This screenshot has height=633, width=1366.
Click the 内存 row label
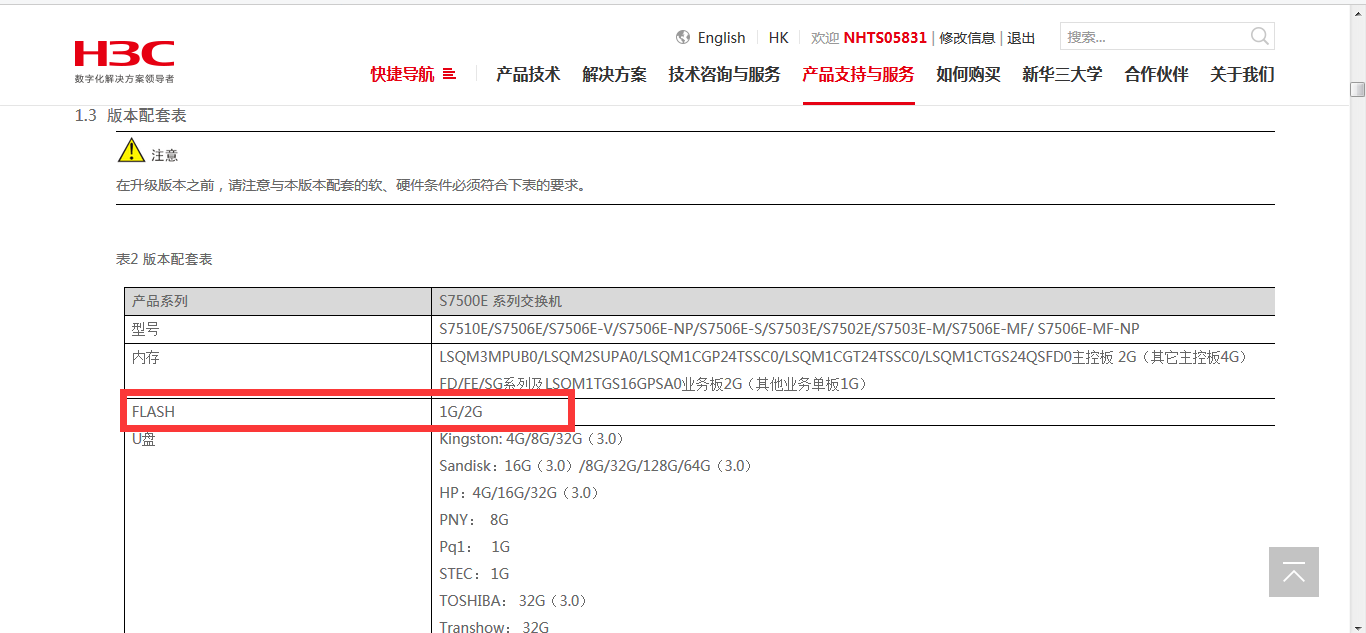[x=146, y=357]
